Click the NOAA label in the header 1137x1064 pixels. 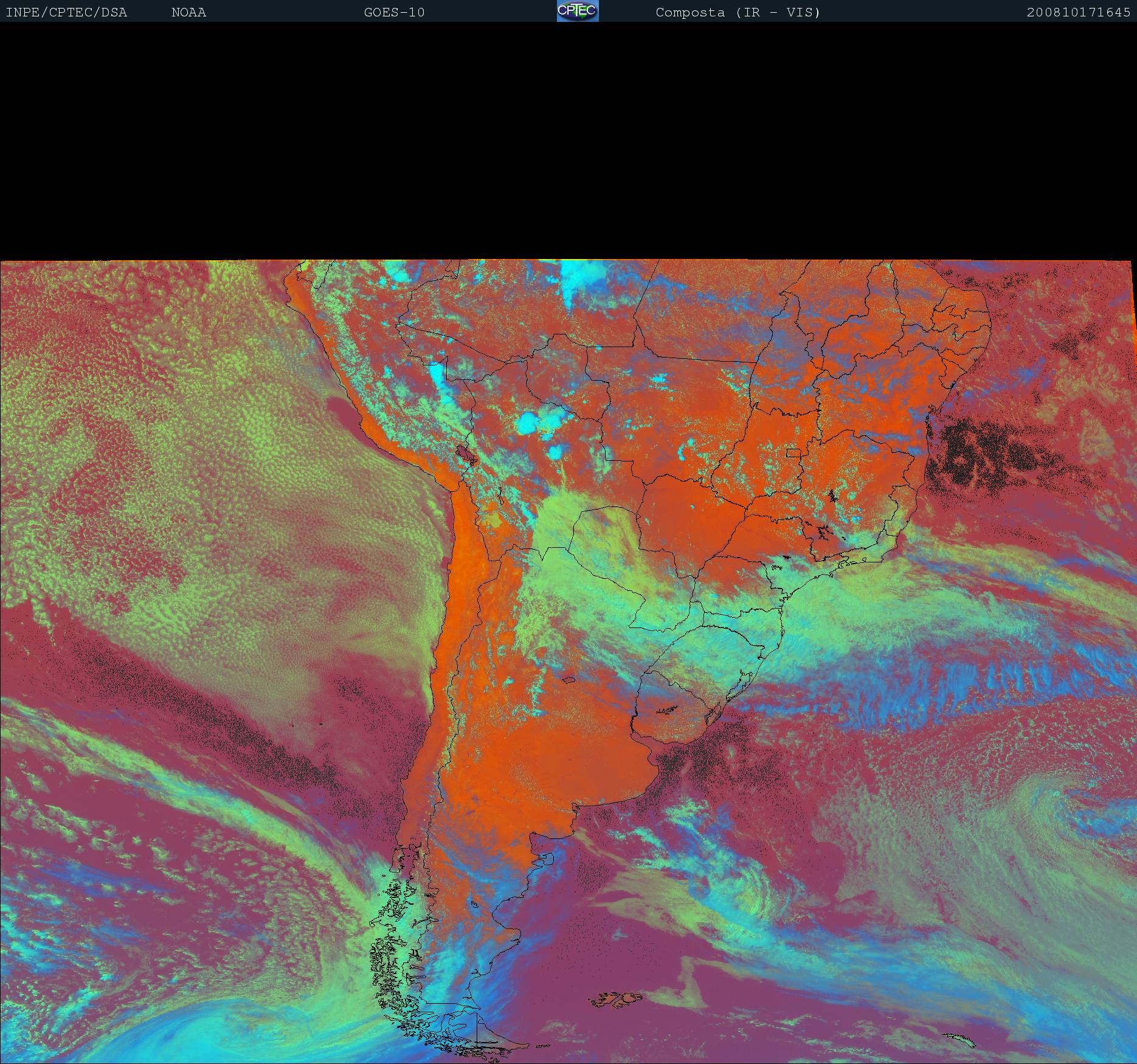pos(188,12)
